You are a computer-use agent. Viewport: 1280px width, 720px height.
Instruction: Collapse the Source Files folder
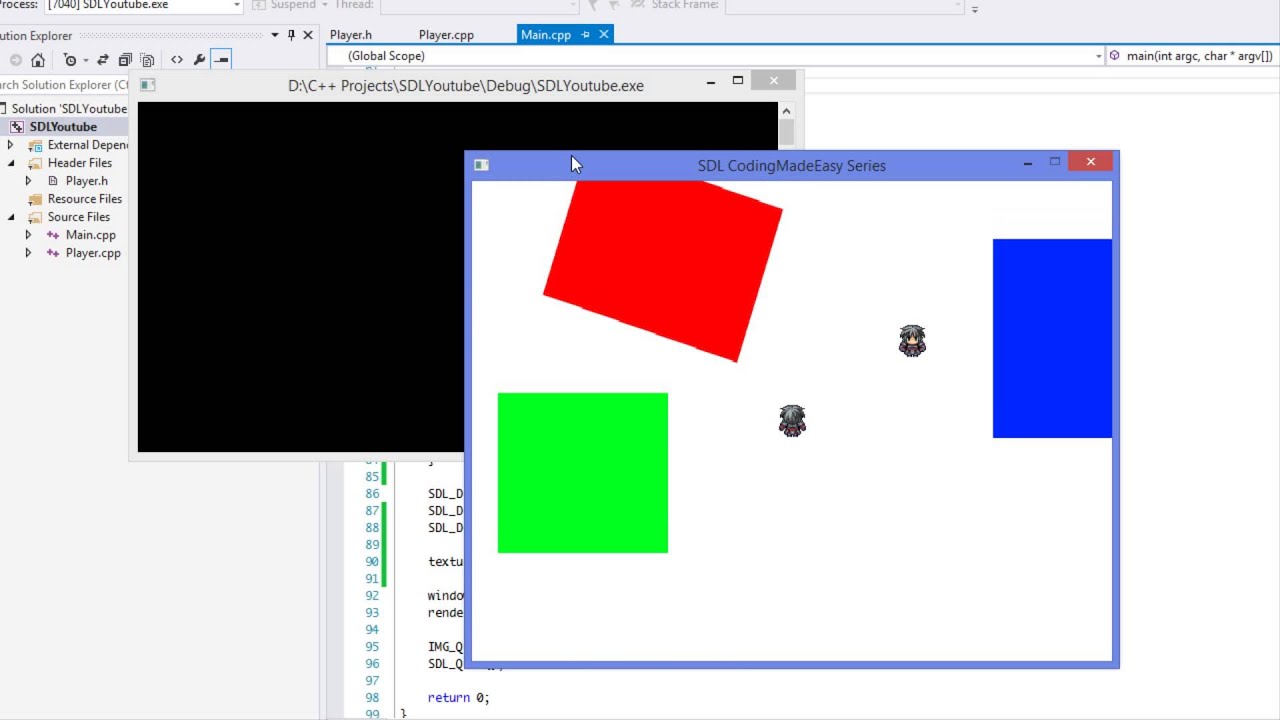(10, 217)
